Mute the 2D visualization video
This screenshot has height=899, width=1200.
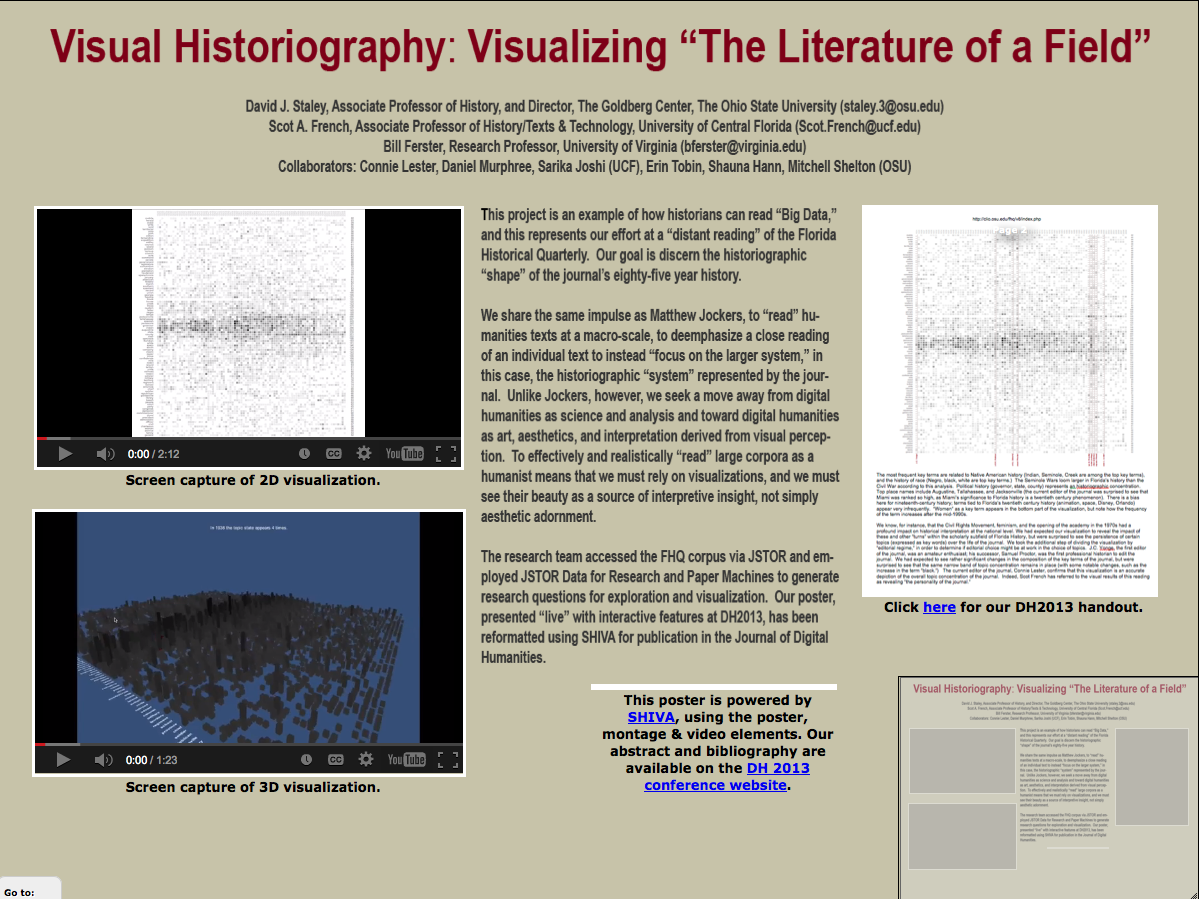click(x=104, y=453)
